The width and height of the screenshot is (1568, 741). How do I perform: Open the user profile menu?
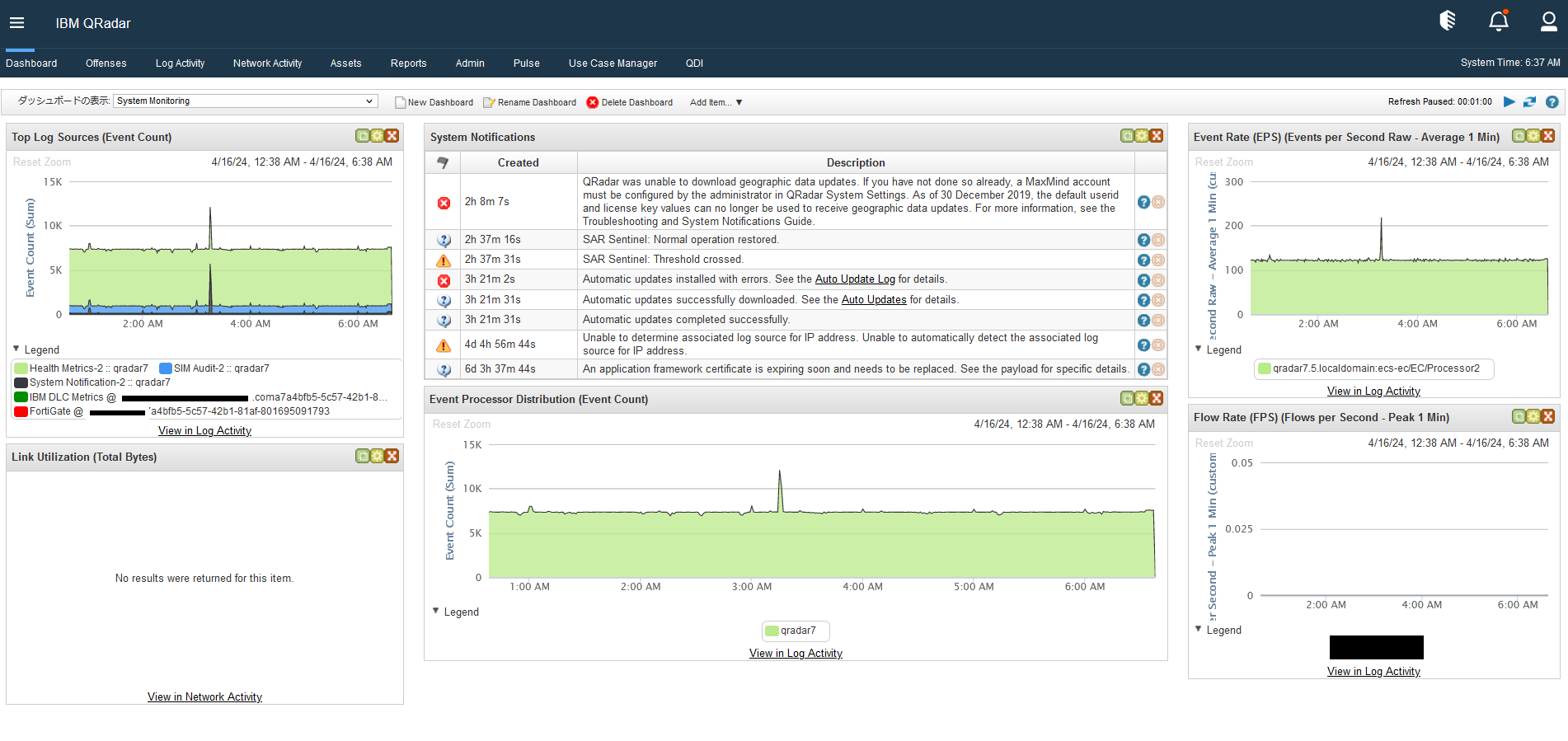1549,21
